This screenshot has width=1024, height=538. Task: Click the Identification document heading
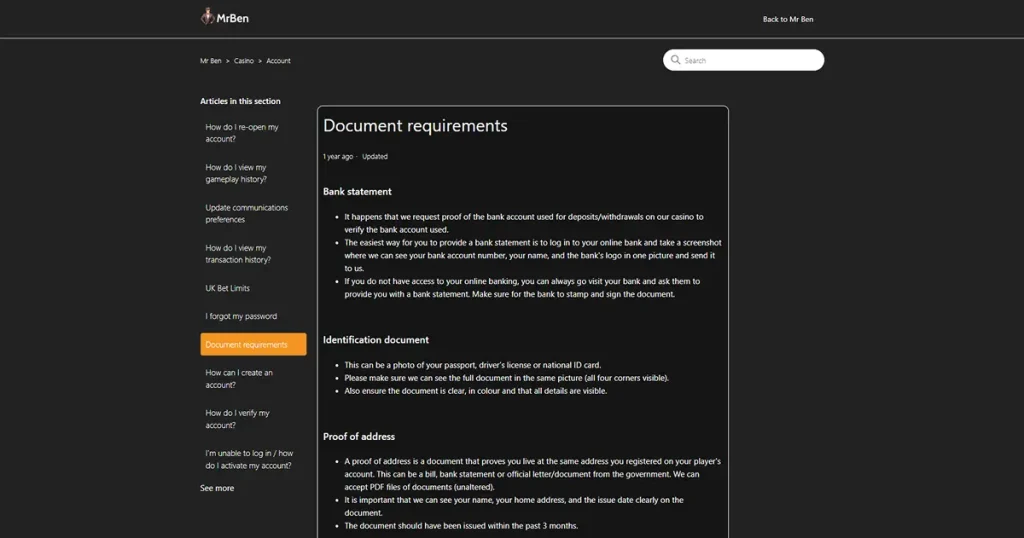coord(376,340)
